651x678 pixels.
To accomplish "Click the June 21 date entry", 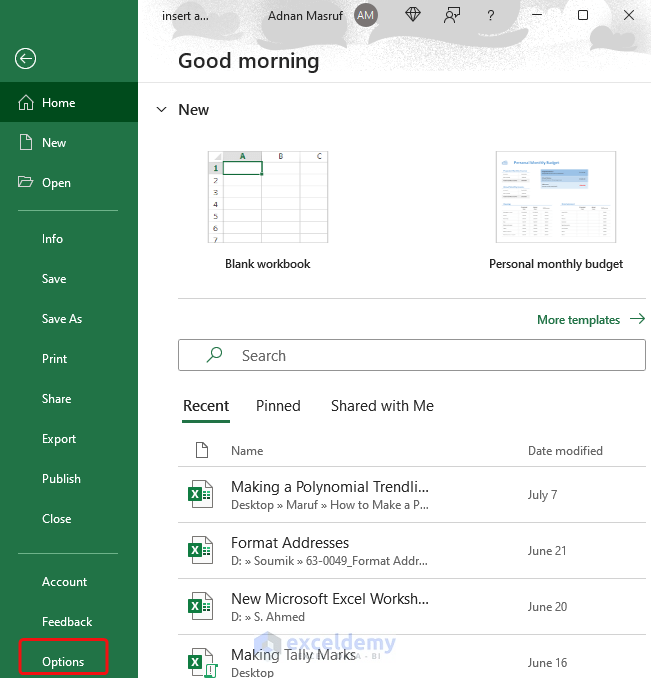I will coord(547,550).
